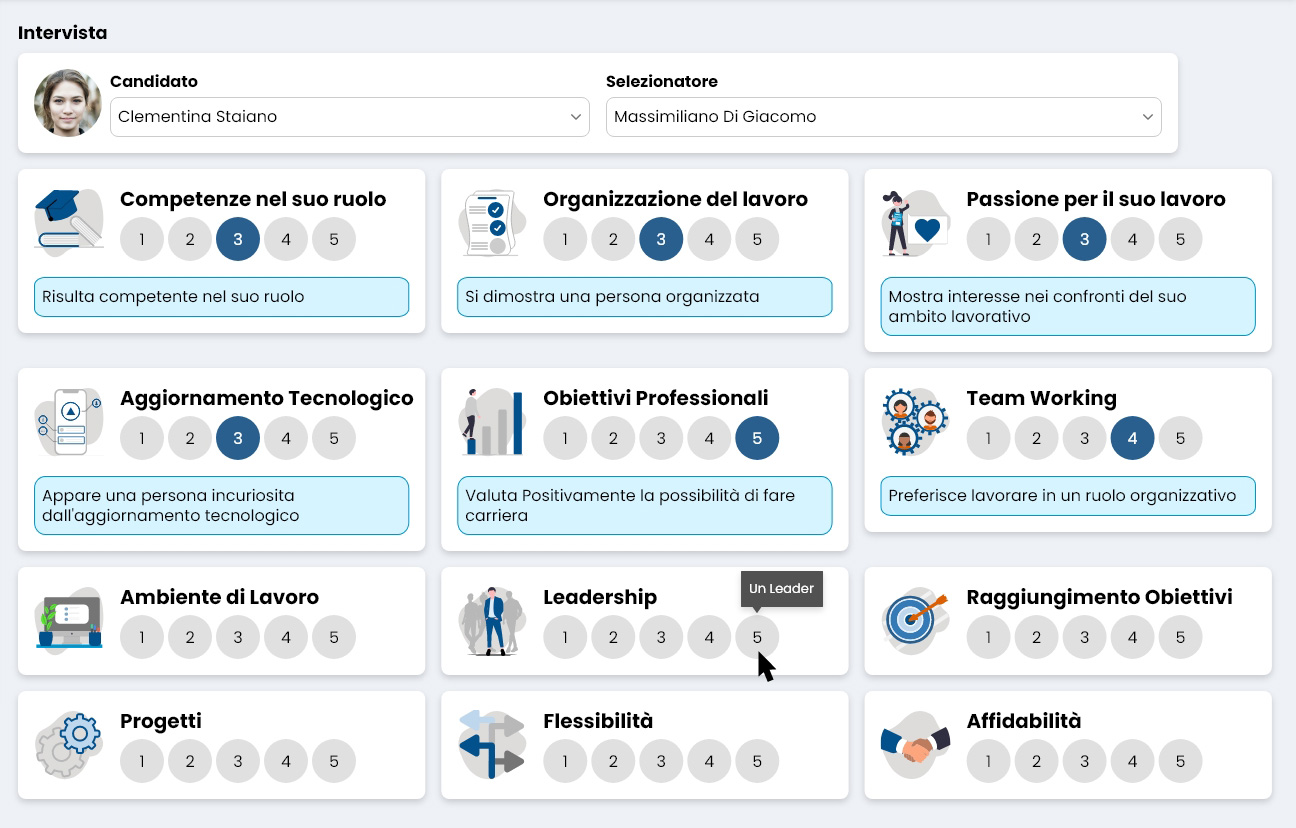Click the target icon beside Raggiungimento Obiettivi

(914, 620)
